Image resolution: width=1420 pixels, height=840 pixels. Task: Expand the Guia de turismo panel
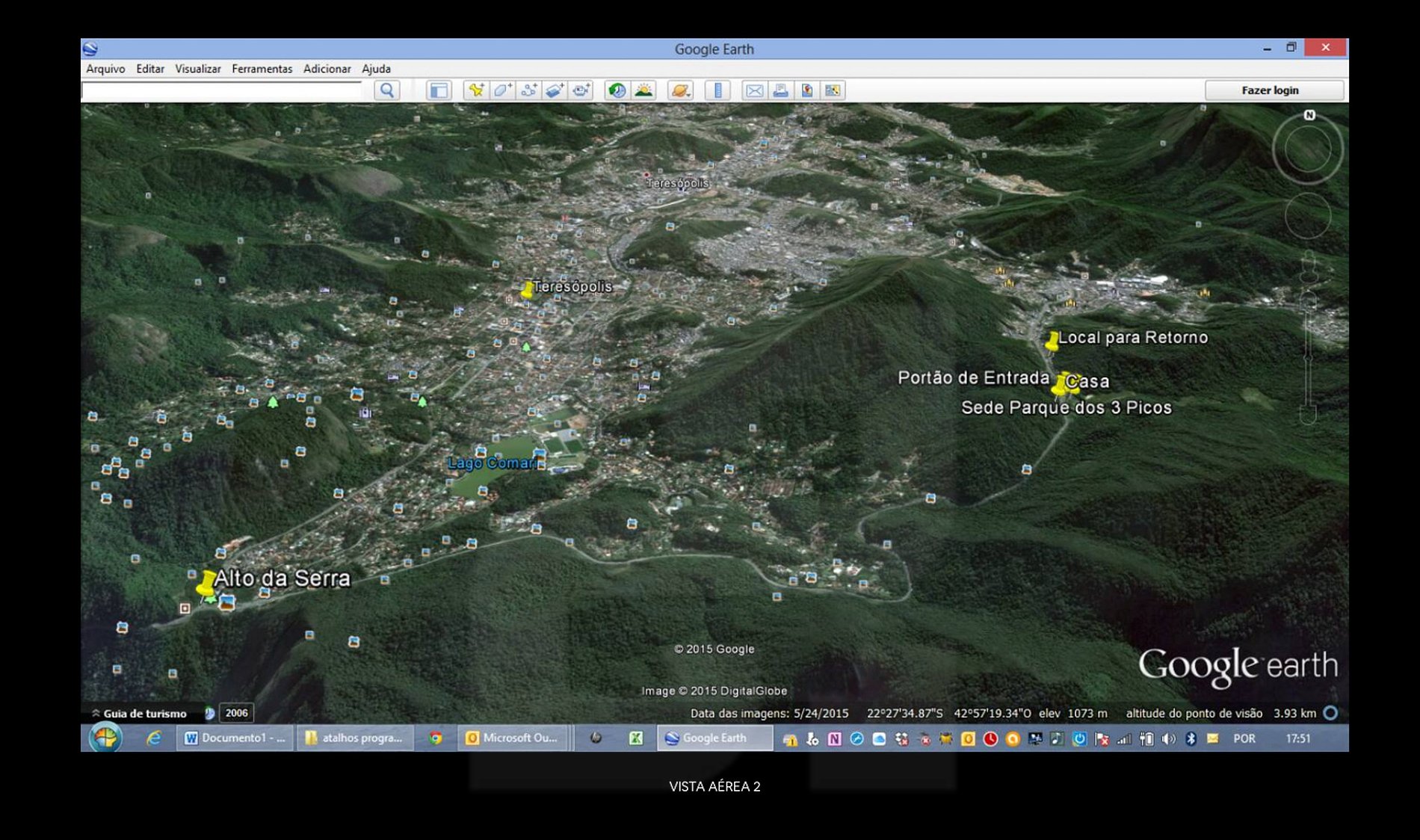coord(139,714)
